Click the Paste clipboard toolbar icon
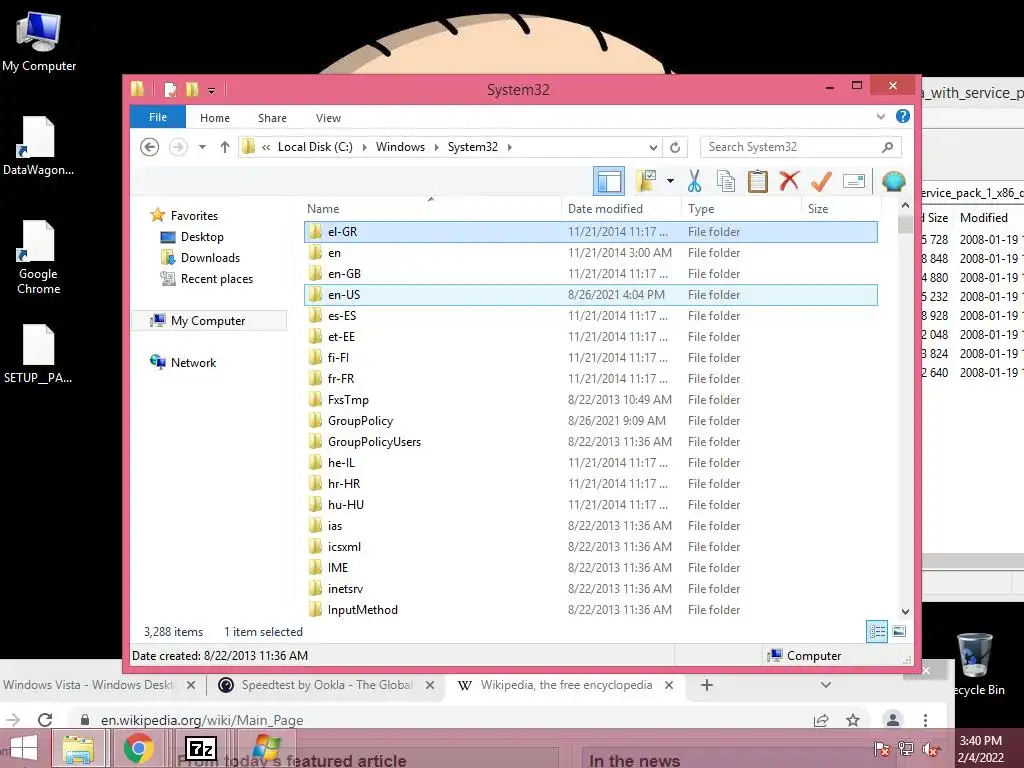This screenshot has height=768, width=1024. point(758,181)
